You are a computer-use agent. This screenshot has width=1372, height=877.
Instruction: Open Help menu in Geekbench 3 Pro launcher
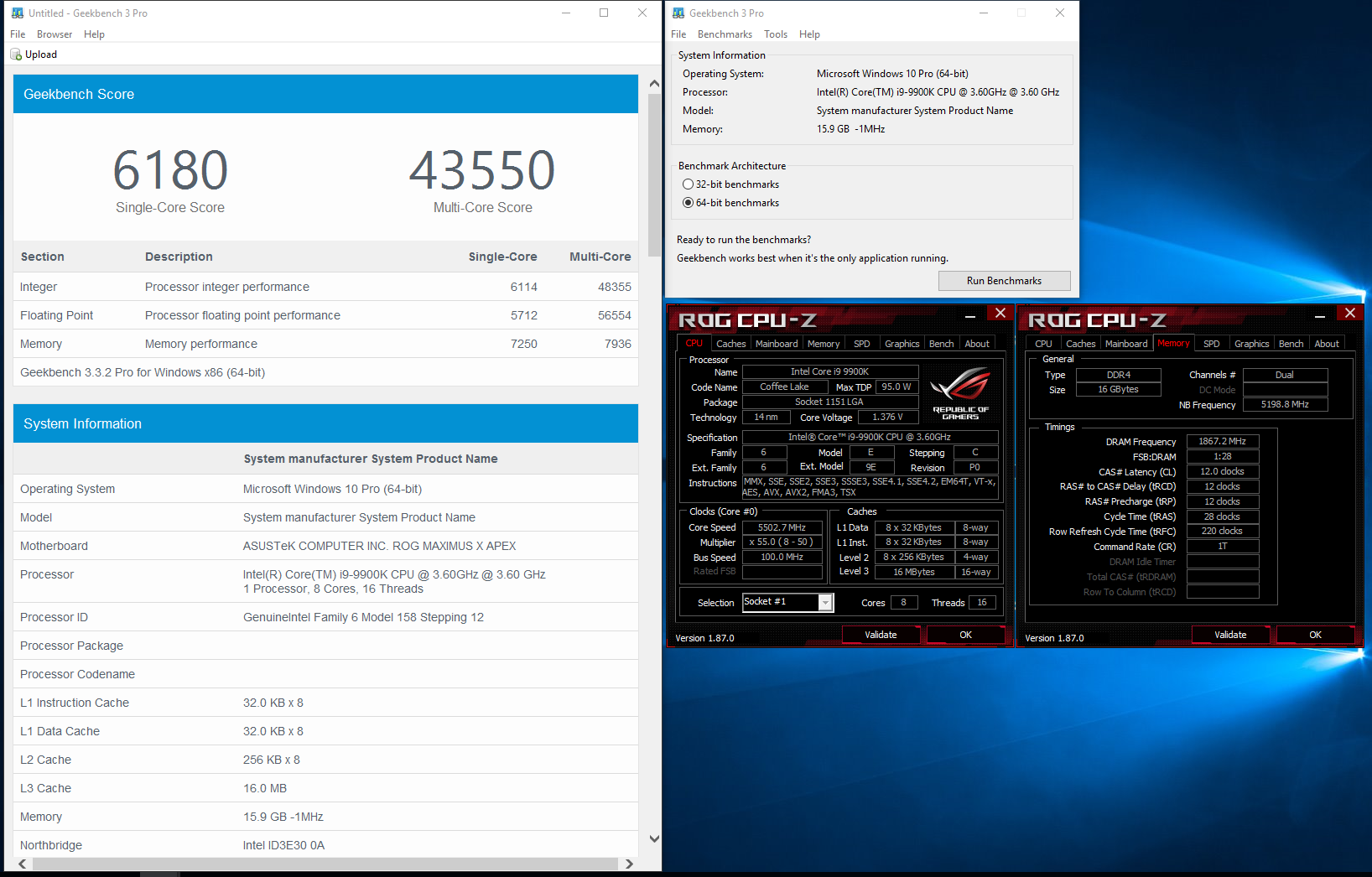809,34
